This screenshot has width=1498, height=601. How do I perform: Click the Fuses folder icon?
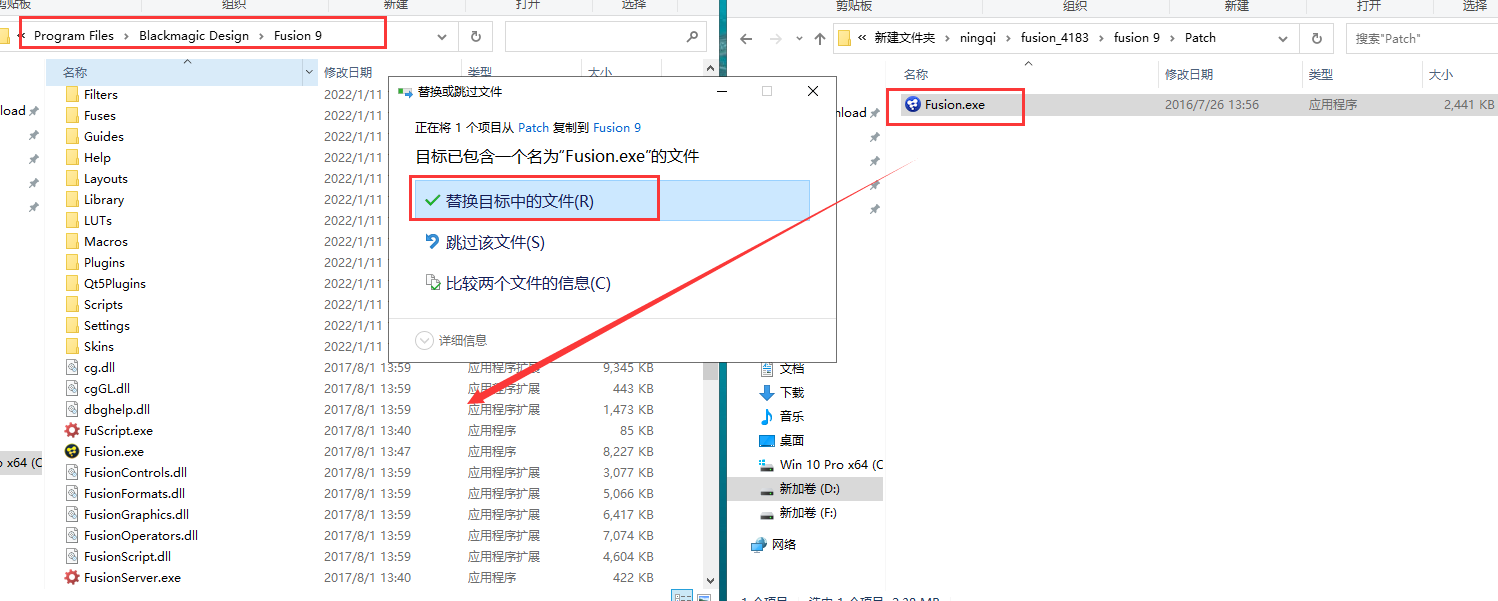(x=72, y=115)
